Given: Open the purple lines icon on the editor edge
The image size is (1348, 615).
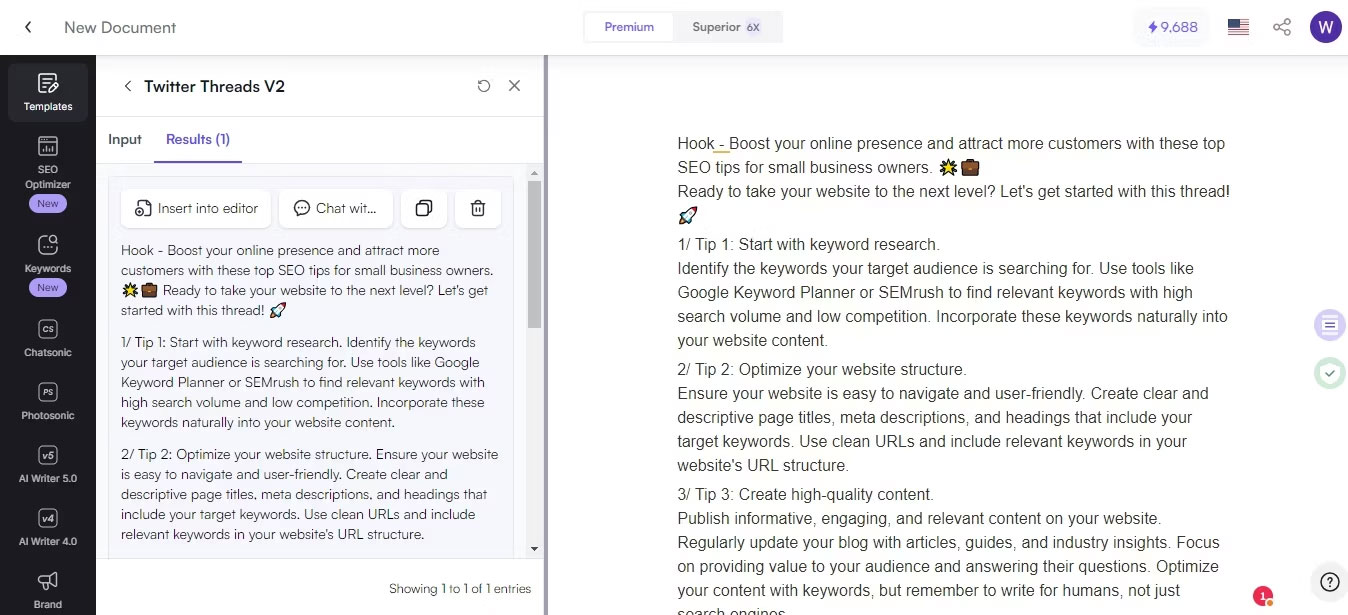Looking at the screenshot, I should coord(1329,324).
